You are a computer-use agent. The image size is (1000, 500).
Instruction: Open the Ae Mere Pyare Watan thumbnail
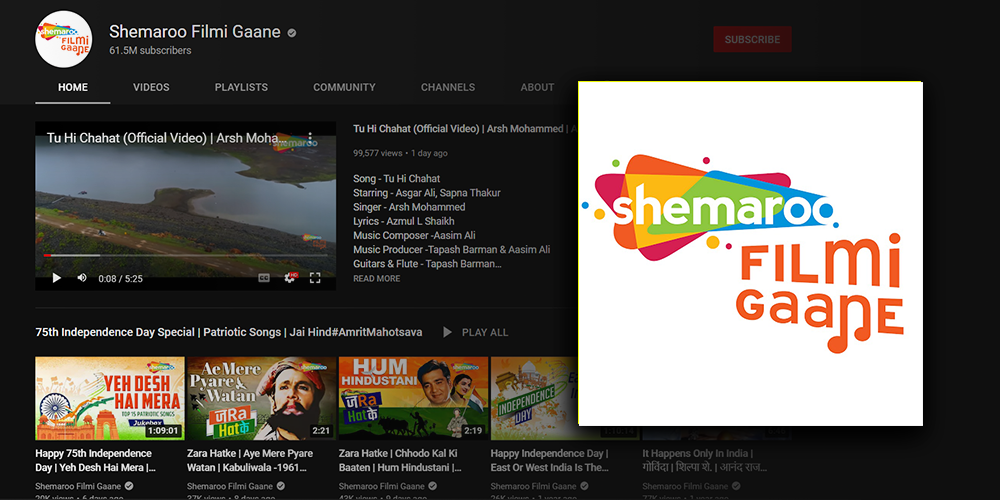coord(261,398)
